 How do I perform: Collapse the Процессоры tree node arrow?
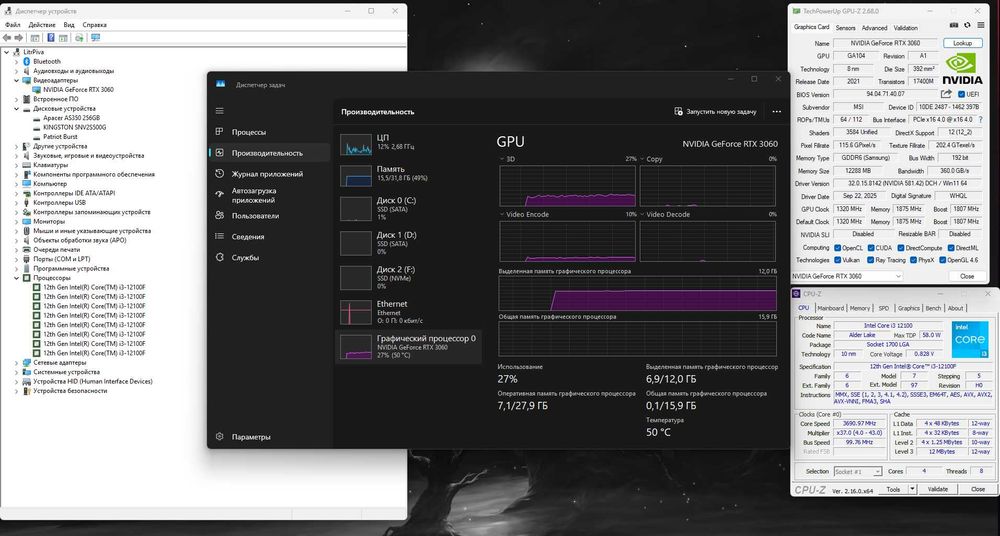(17, 278)
